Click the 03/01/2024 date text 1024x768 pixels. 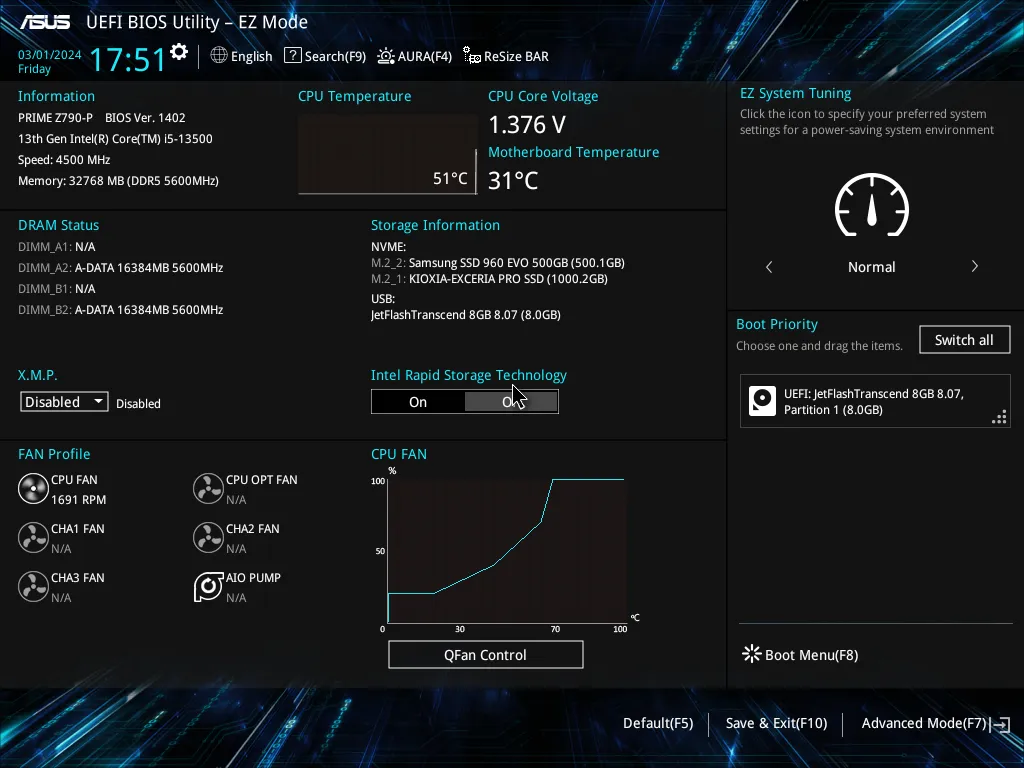(x=50, y=55)
